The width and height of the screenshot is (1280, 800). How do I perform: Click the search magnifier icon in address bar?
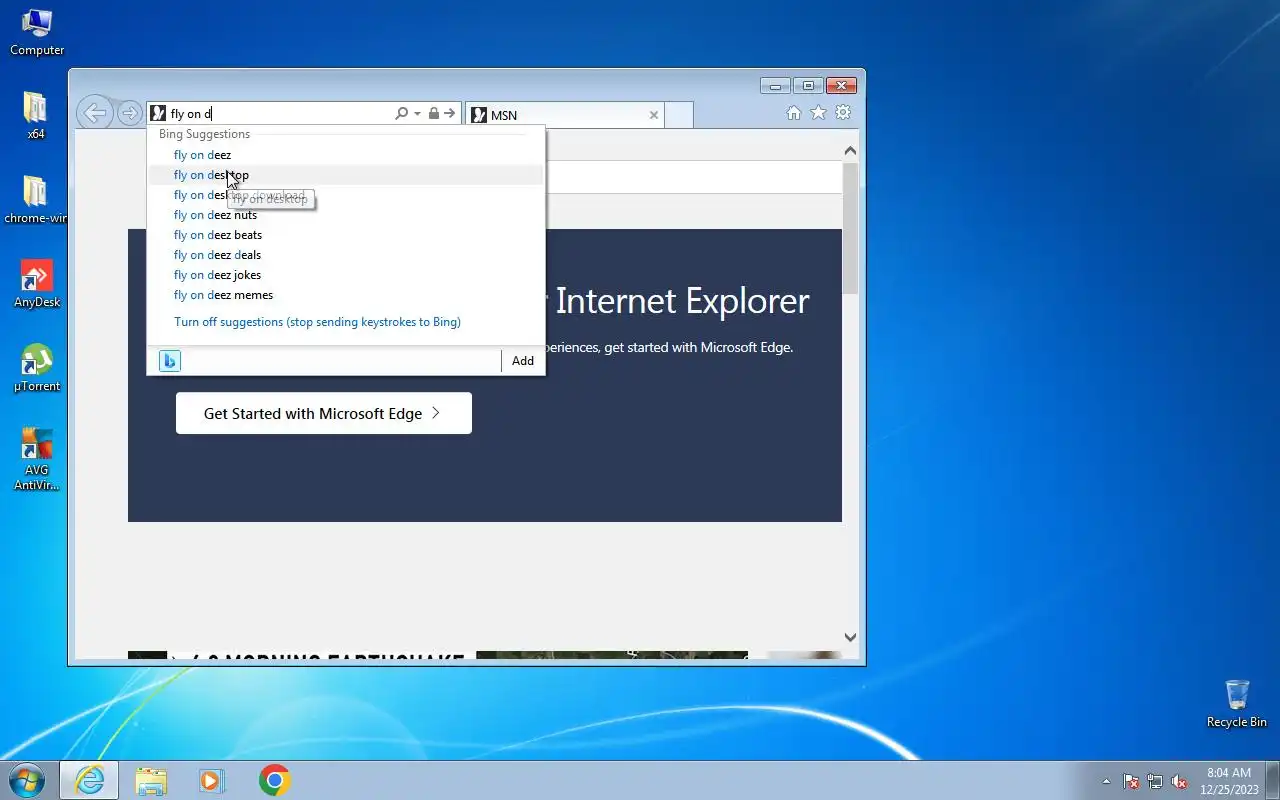click(x=401, y=114)
